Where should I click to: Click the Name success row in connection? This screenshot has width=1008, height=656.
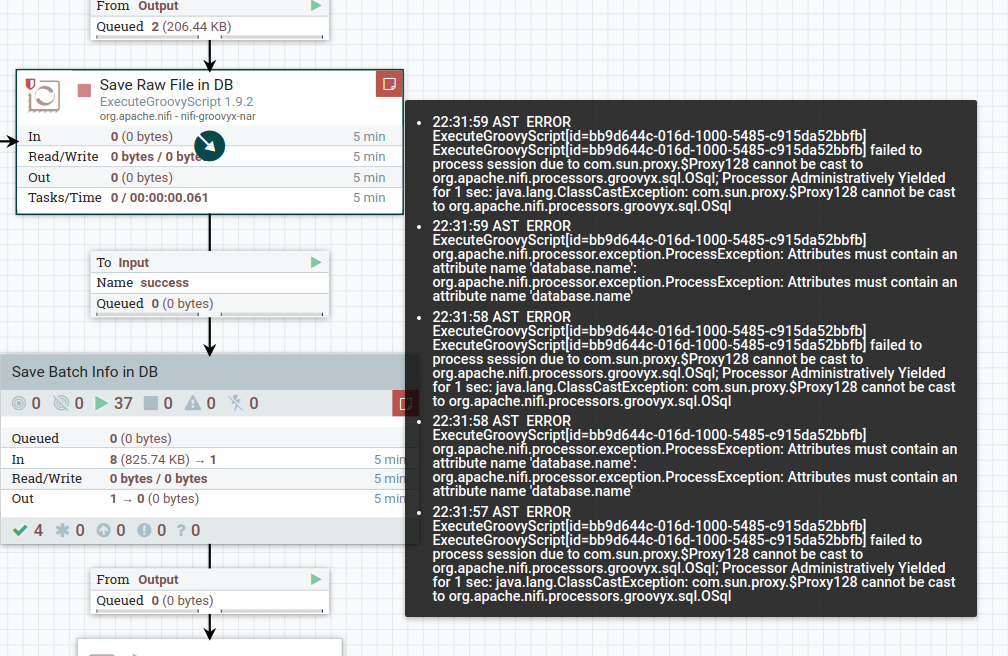[210, 282]
